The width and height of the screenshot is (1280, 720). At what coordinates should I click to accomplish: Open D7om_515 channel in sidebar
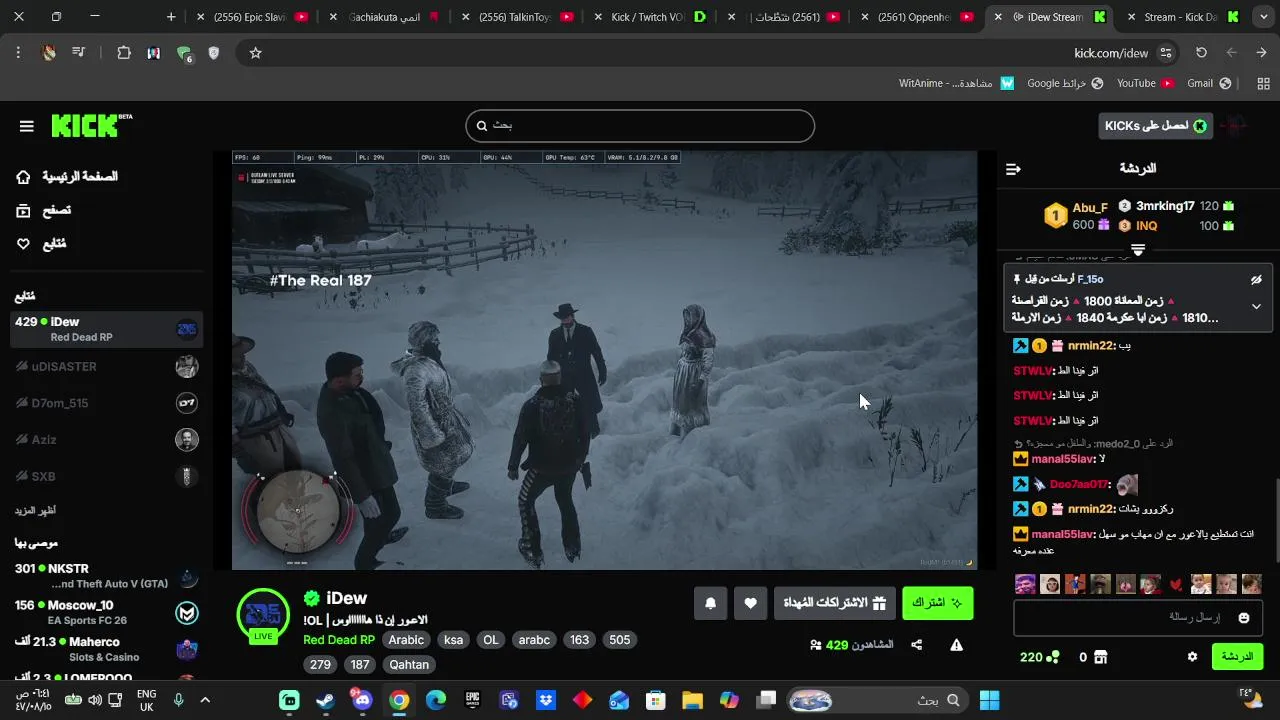pyautogui.click(x=106, y=403)
